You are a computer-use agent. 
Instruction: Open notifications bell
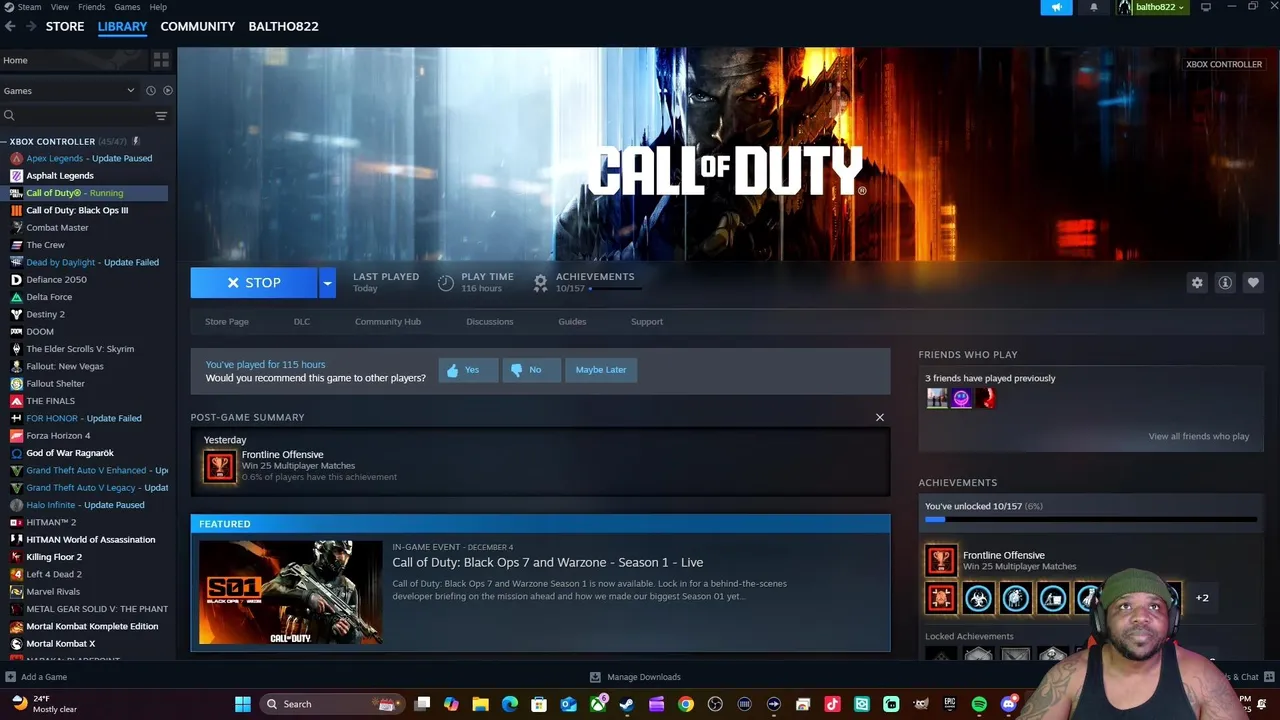coord(1093,7)
